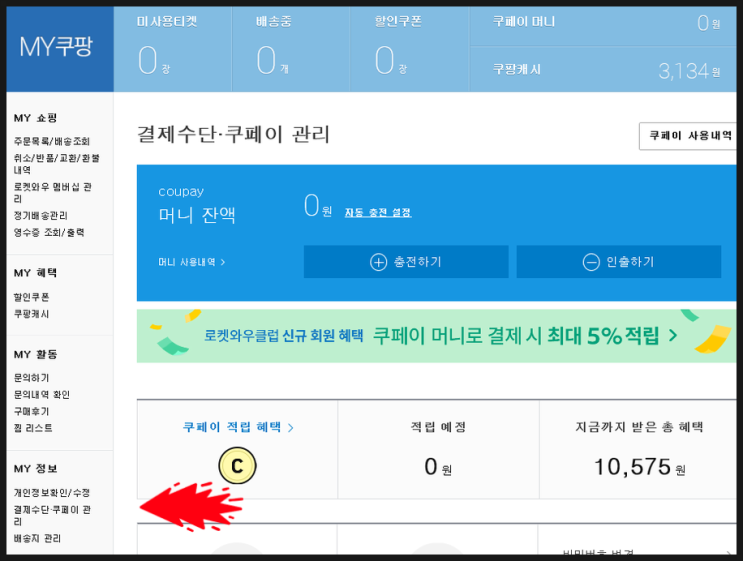Screen dimensions: 743x561
Task: Click the plus icon on 충전하기
Action: (x=378, y=262)
